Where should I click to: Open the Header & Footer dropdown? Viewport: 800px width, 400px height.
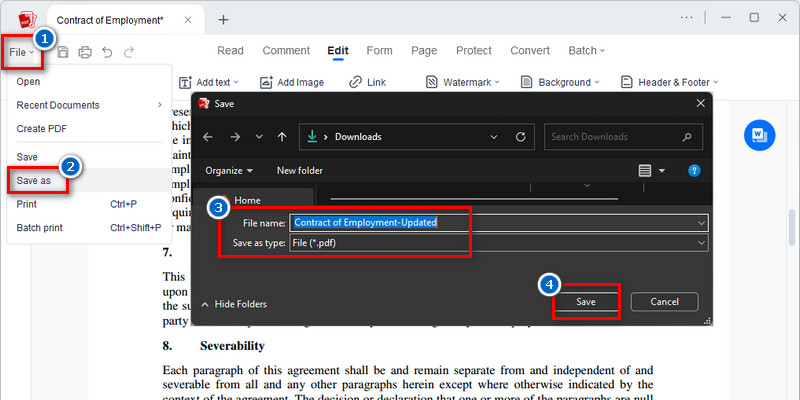(669, 82)
